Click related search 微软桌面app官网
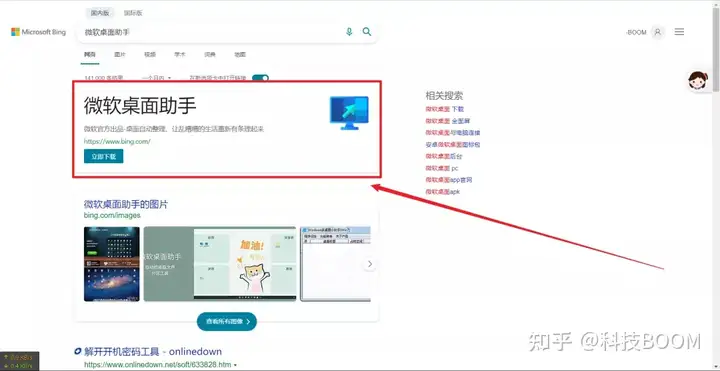 click(449, 180)
